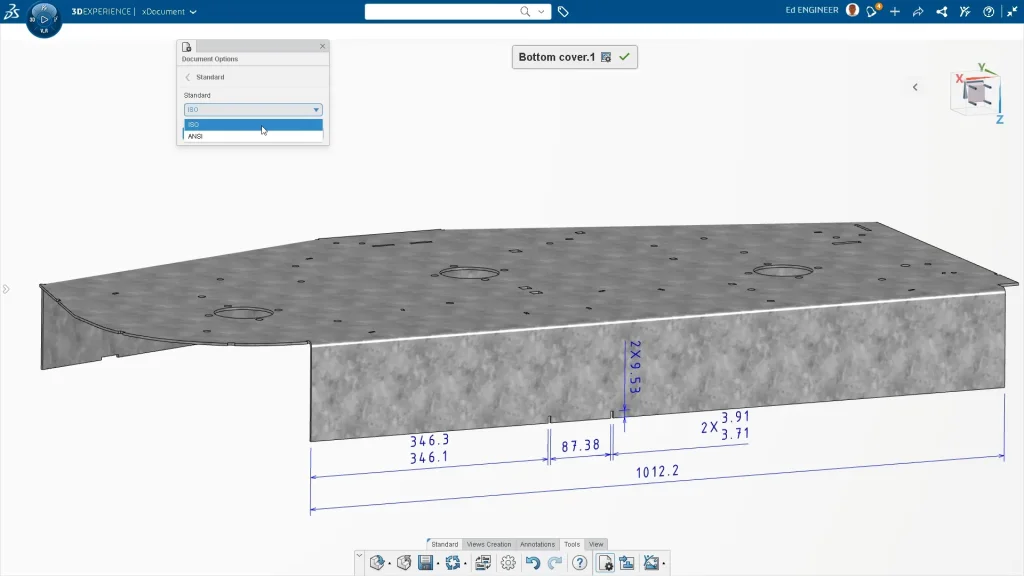Click the Undo arrow in toolbar
Viewport: 1024px width, 576px height.
click(x=532, y=563)
